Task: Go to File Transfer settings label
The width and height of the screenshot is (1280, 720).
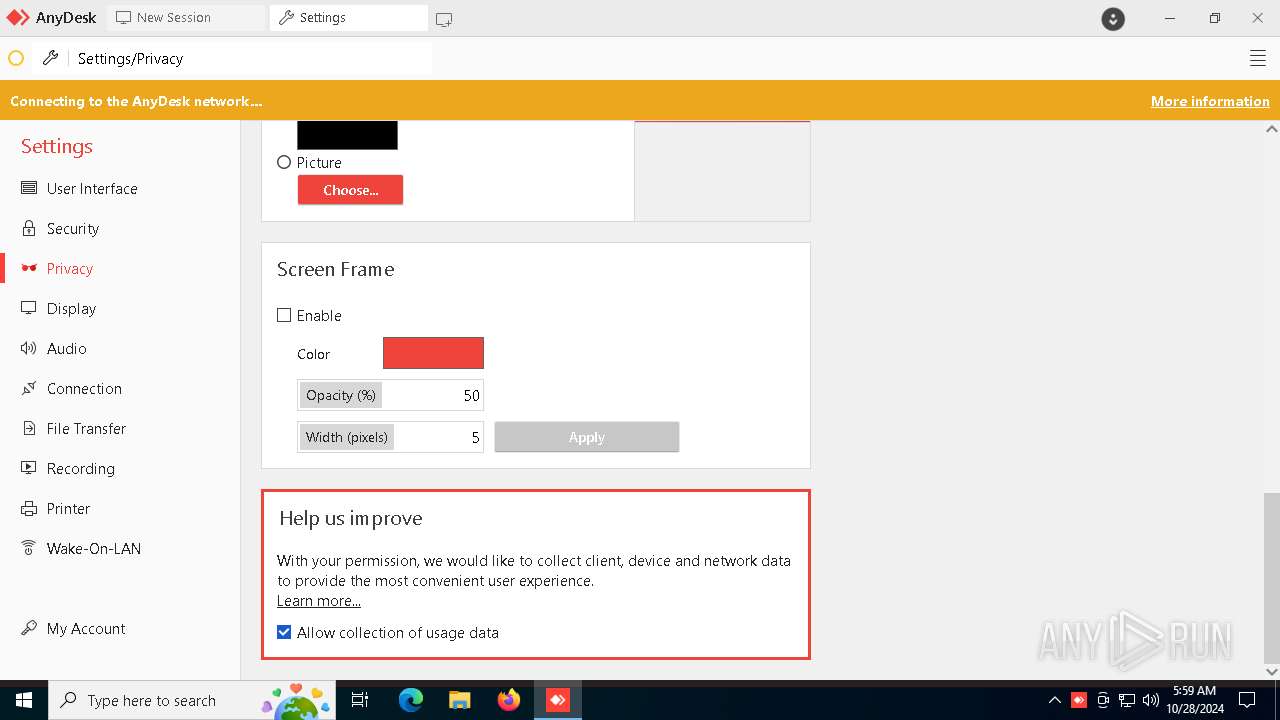Action: 86,428
